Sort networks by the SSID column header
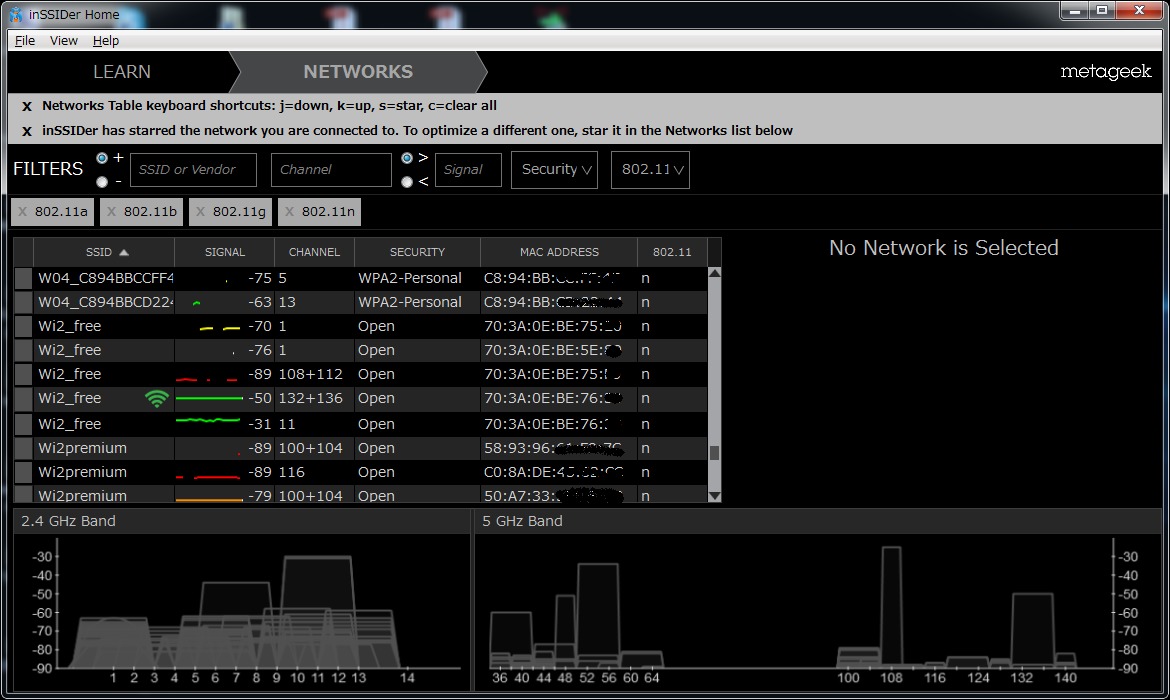Viewport: 1170px width, 700px height. pyautogui.click(x=104, y=252)
